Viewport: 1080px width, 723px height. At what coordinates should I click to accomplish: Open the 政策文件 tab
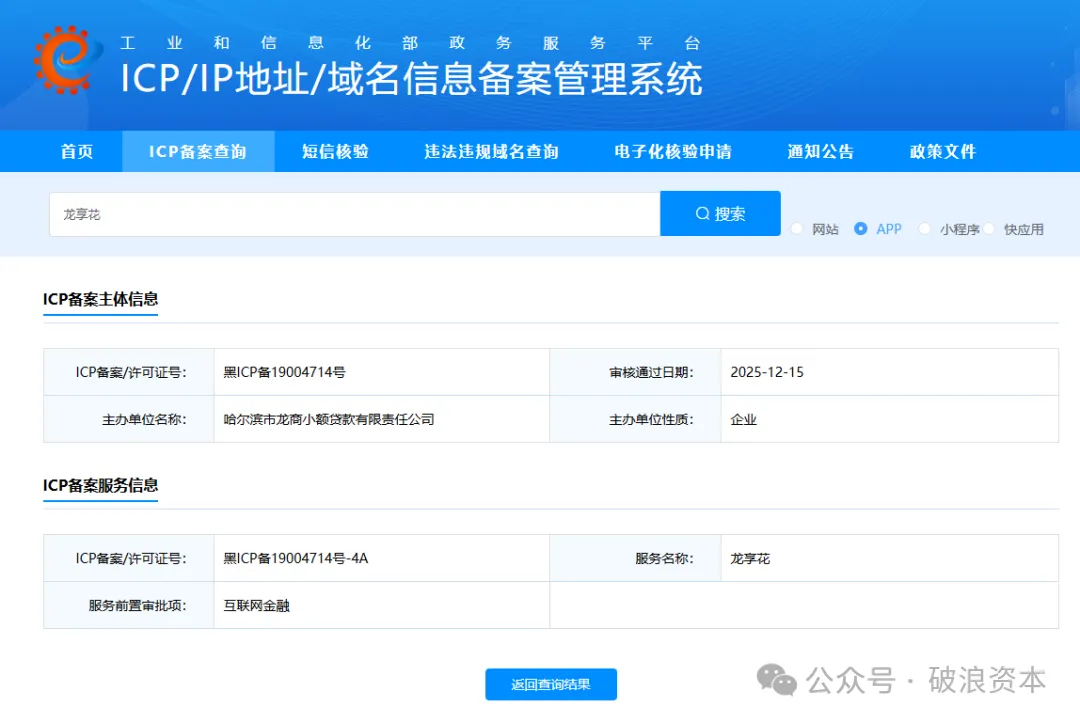coord(943,151)
